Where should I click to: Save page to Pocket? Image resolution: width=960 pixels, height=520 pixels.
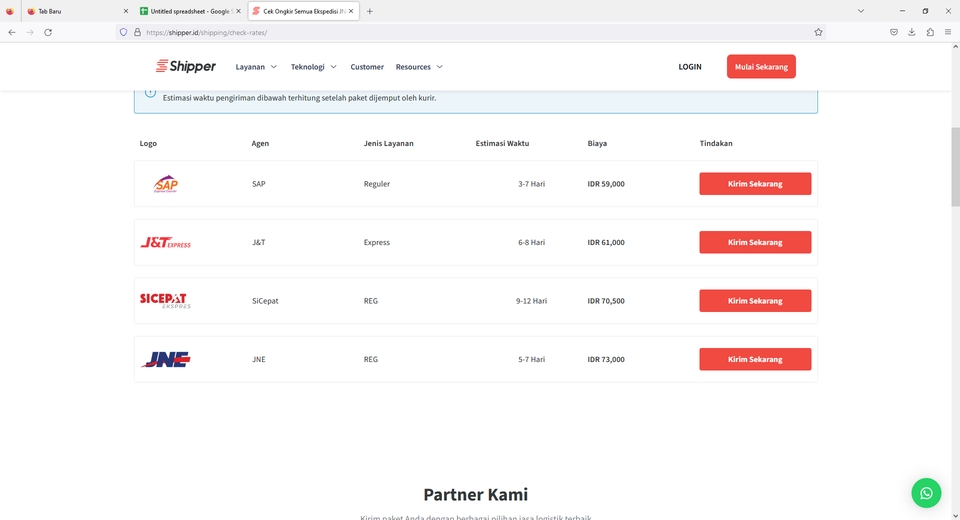coord(894,32)
